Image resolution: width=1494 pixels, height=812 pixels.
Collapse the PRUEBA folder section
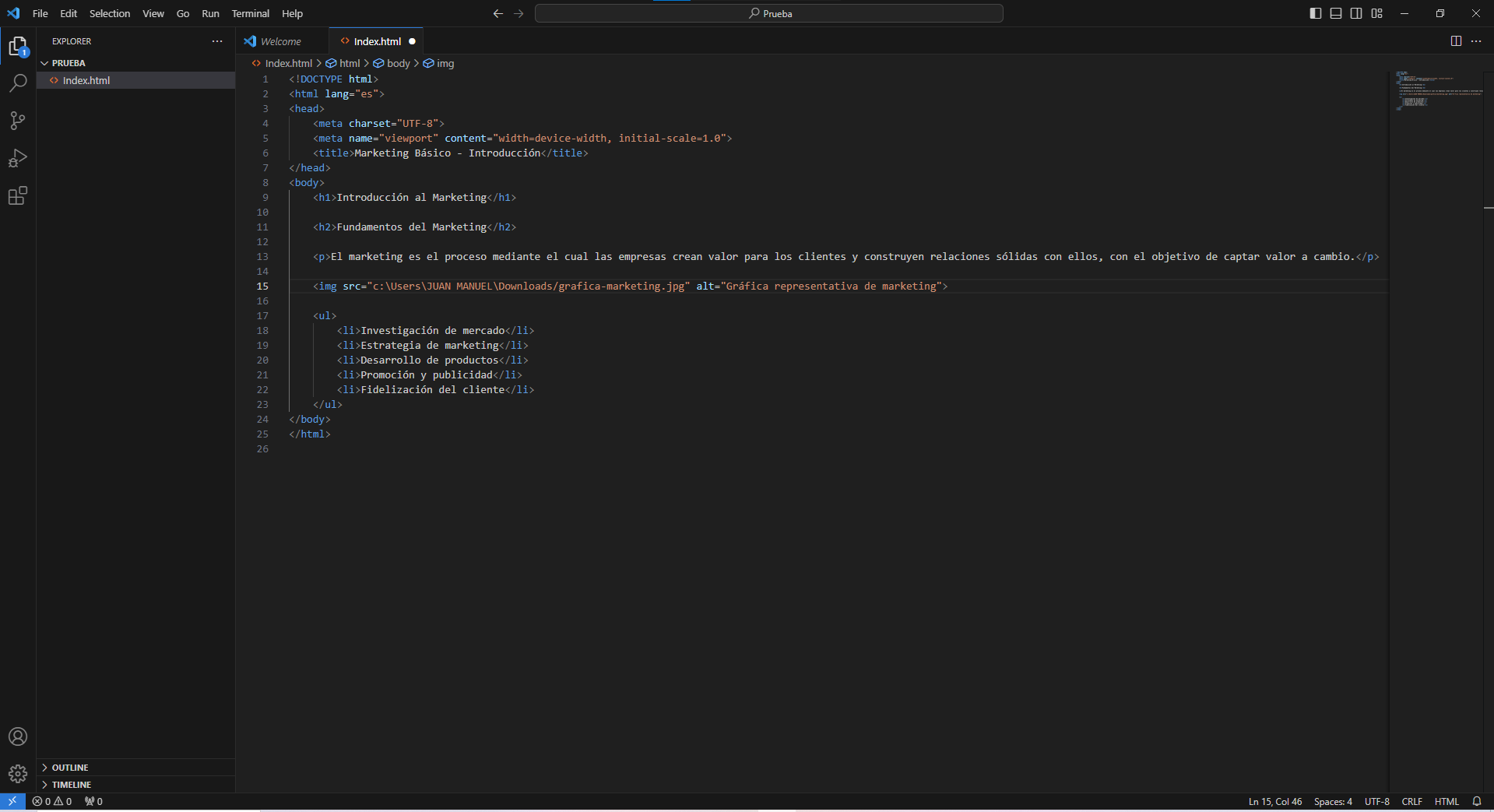(x=135, y=63)
